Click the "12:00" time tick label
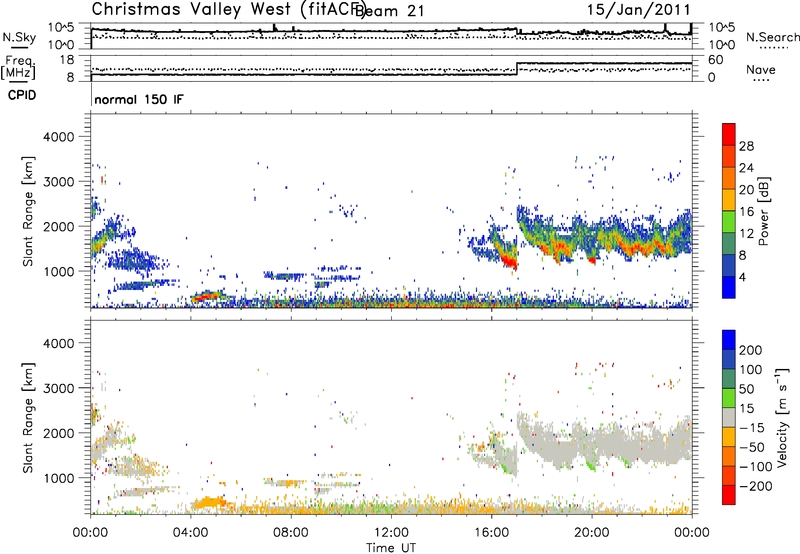 [391, 533]
